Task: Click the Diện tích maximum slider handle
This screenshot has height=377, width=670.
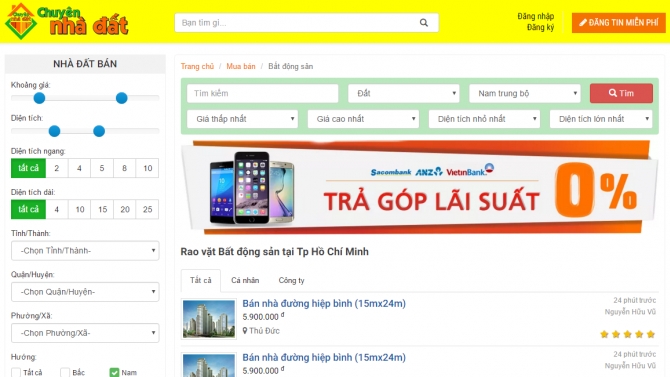Action: pos(99,131)
